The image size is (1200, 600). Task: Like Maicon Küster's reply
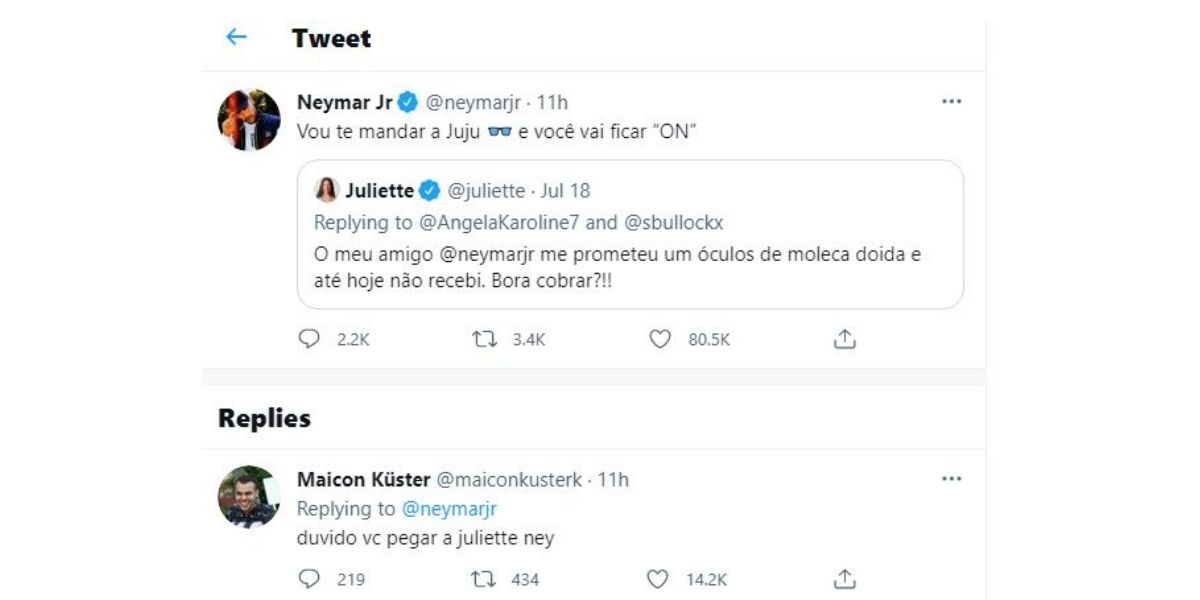point(657,579)
